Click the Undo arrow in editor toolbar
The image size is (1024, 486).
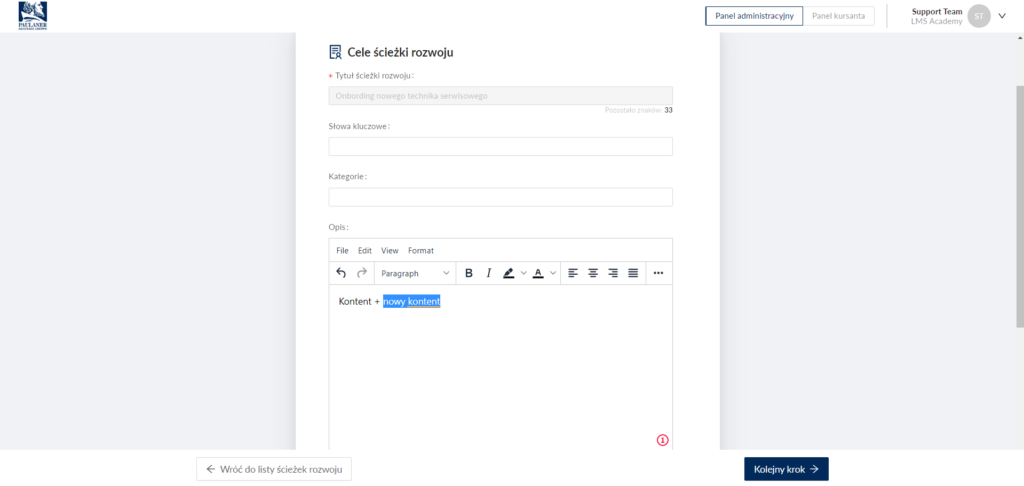(x=342, y=273)
